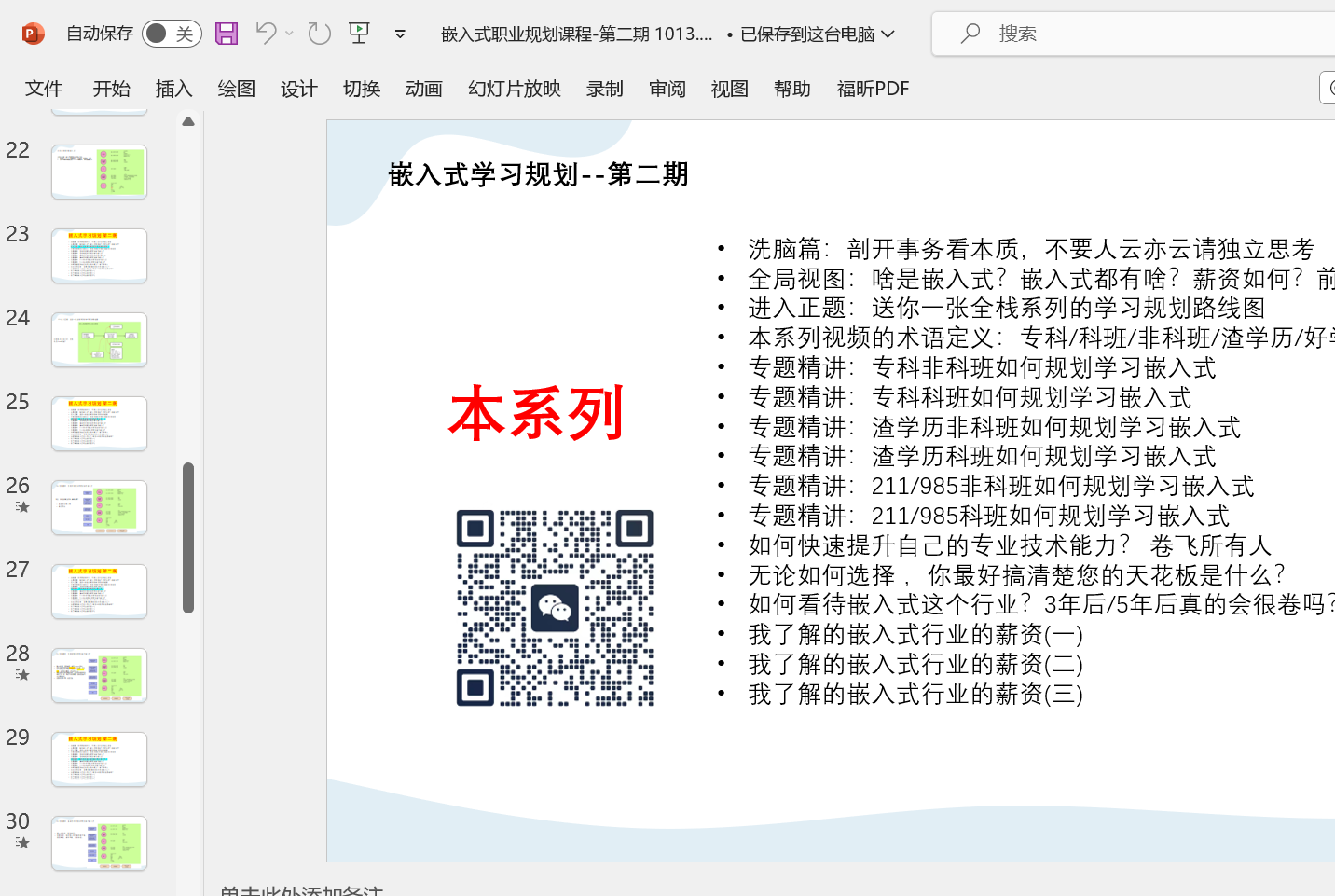The image size is (1335, 896).
Task: Open the 帮助 tab
Action: click(x=791, y=89)
